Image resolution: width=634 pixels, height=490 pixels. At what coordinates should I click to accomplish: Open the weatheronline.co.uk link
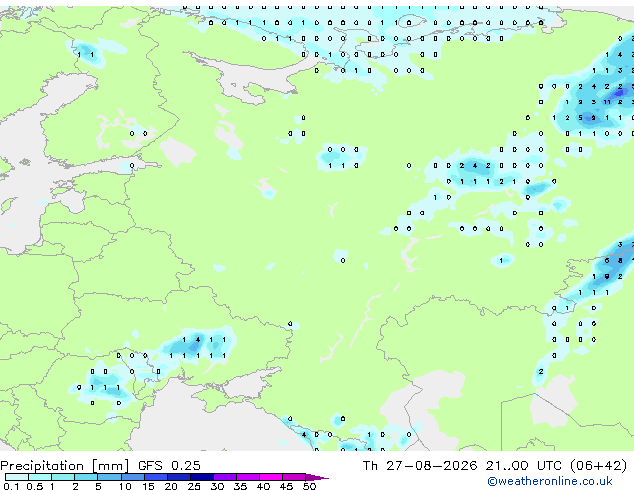pyautogui.click(x=550, y=481)
